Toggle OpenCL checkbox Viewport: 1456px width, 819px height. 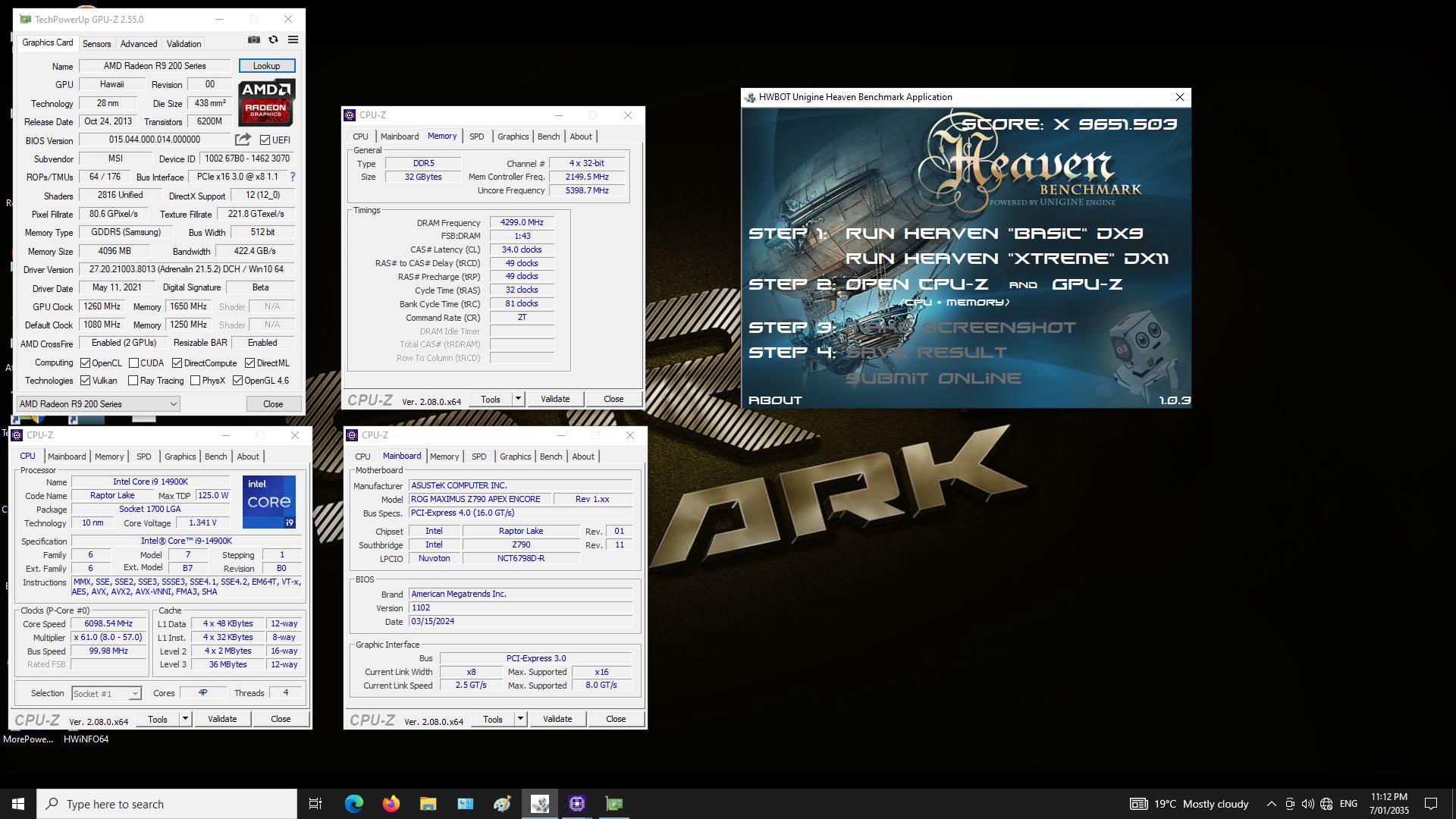click(x=85, y=363)
